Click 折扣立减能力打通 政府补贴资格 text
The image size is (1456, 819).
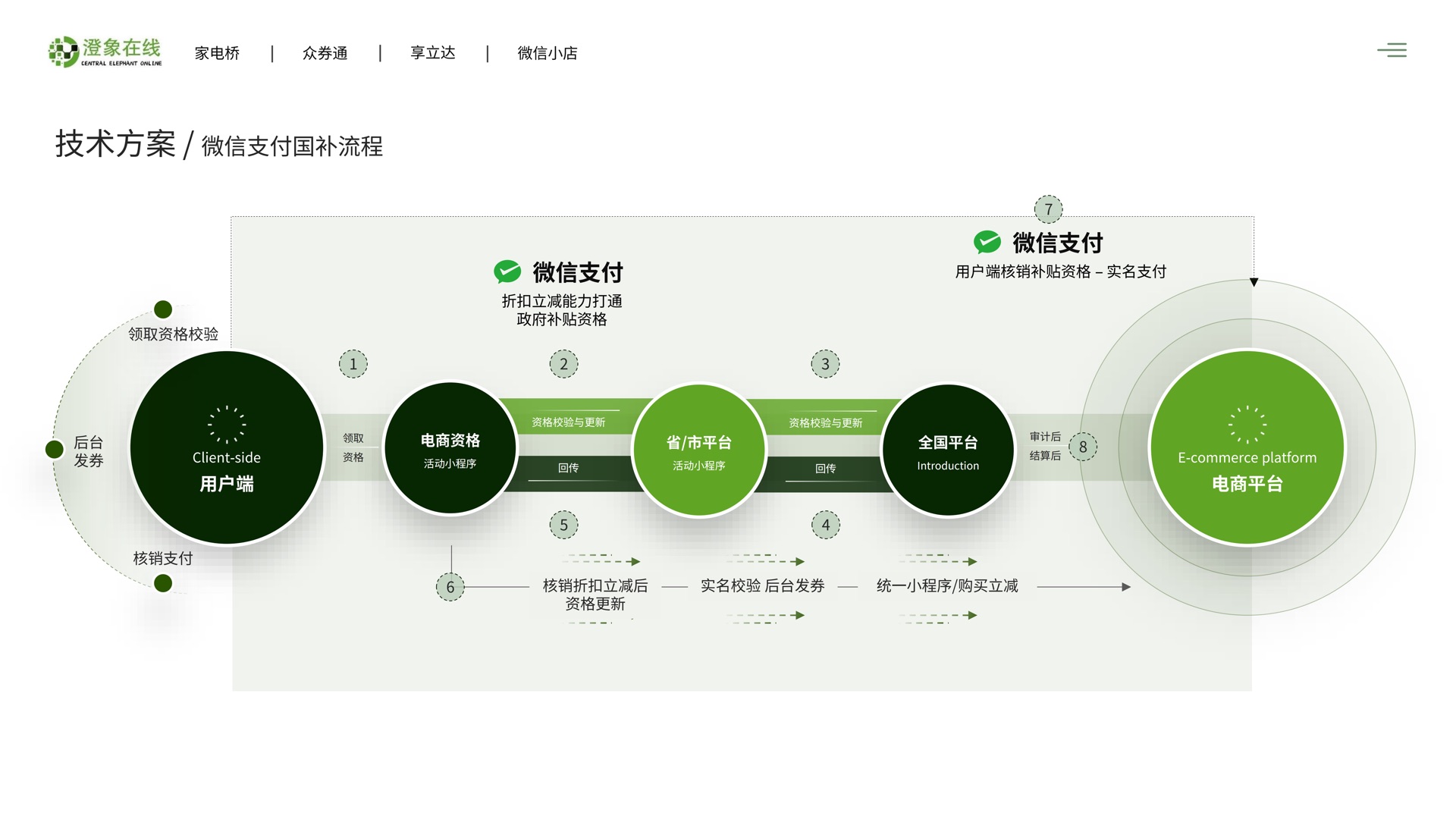tap(562, 310)
